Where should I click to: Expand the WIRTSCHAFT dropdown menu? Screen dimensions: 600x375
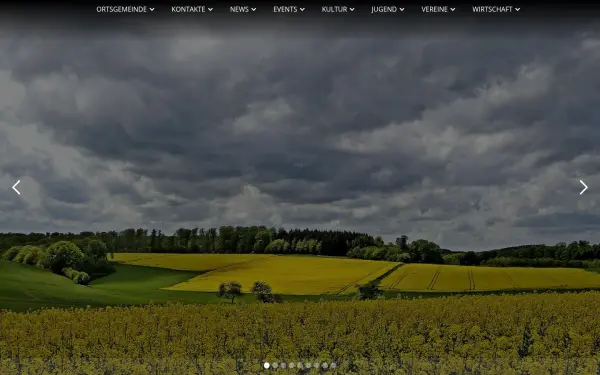(496, 9)
